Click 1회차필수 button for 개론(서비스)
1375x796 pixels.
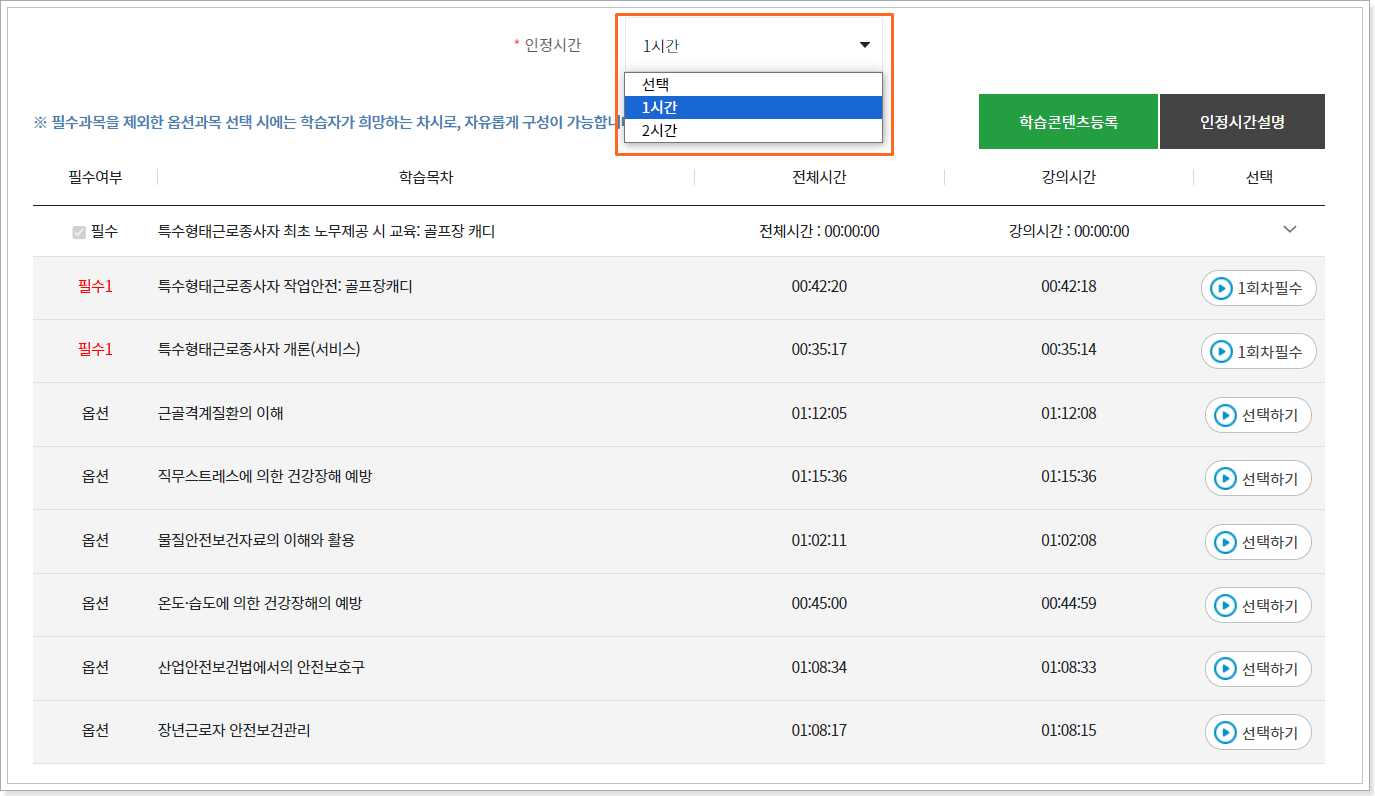(1258, 351)
